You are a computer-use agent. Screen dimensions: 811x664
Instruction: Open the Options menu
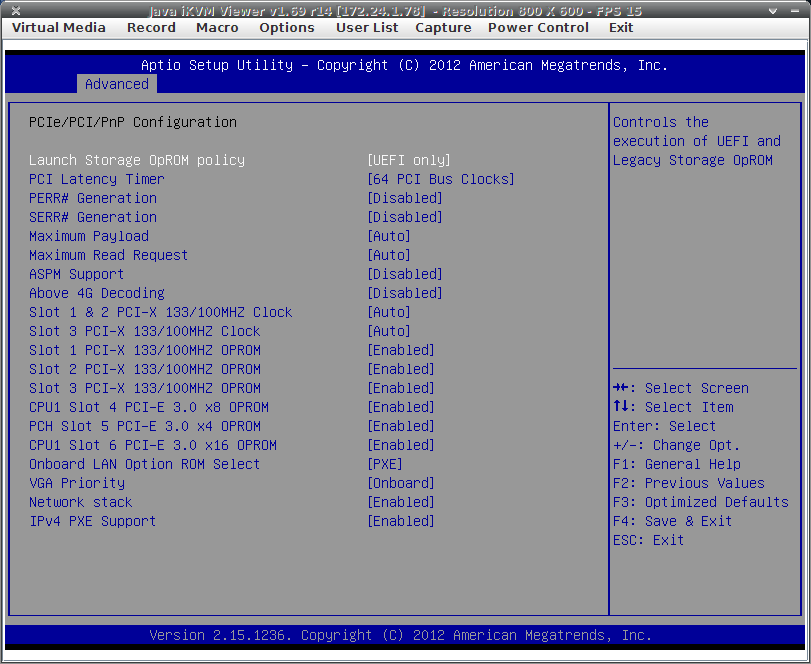tap(287, 27)
